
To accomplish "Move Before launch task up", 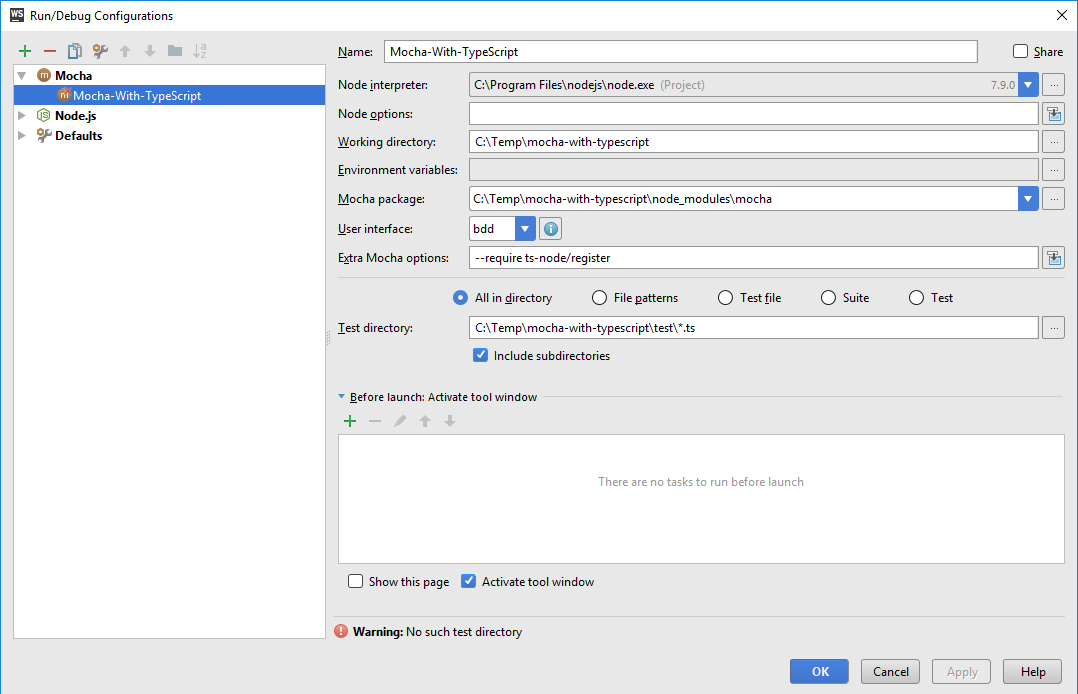I will pyautogui.click(x=425, y=421).
